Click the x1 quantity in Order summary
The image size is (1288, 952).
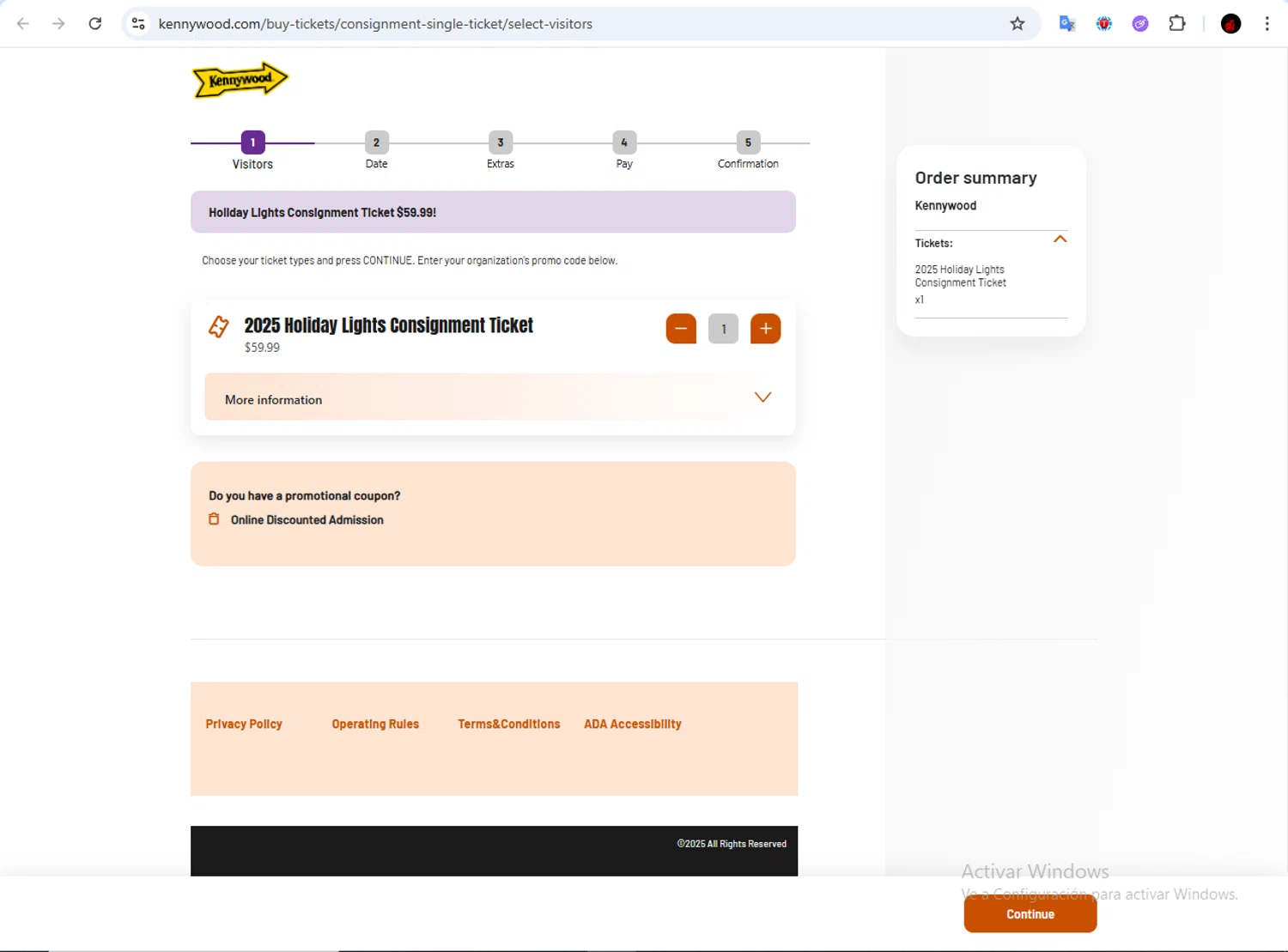[920, 300]
